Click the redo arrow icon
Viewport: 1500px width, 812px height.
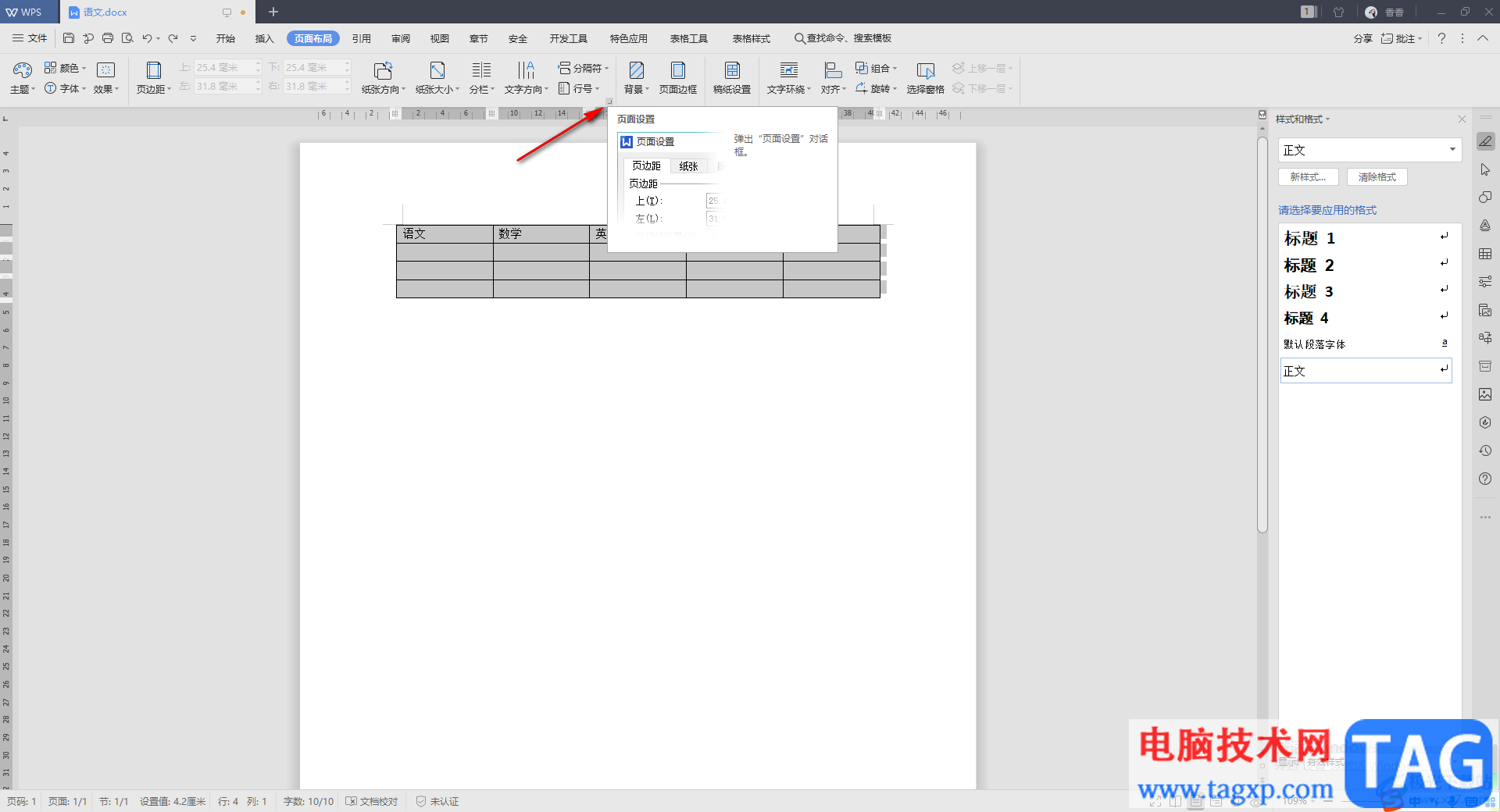(x=173, y=38)
